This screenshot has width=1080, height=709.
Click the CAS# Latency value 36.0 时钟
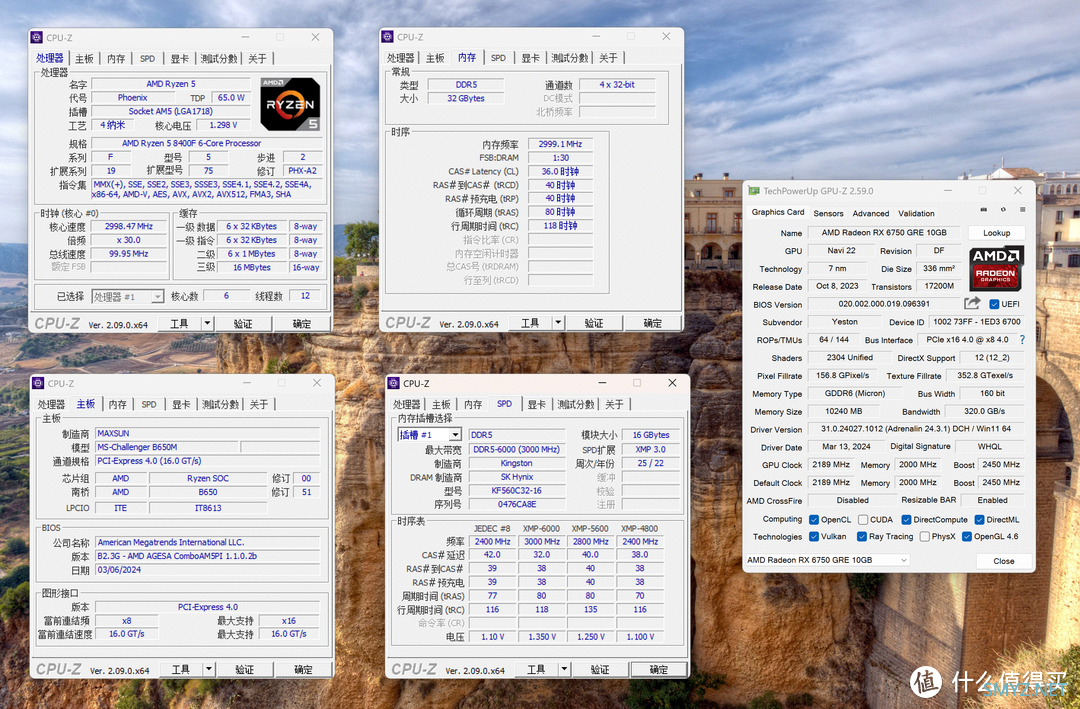point(560,171)
